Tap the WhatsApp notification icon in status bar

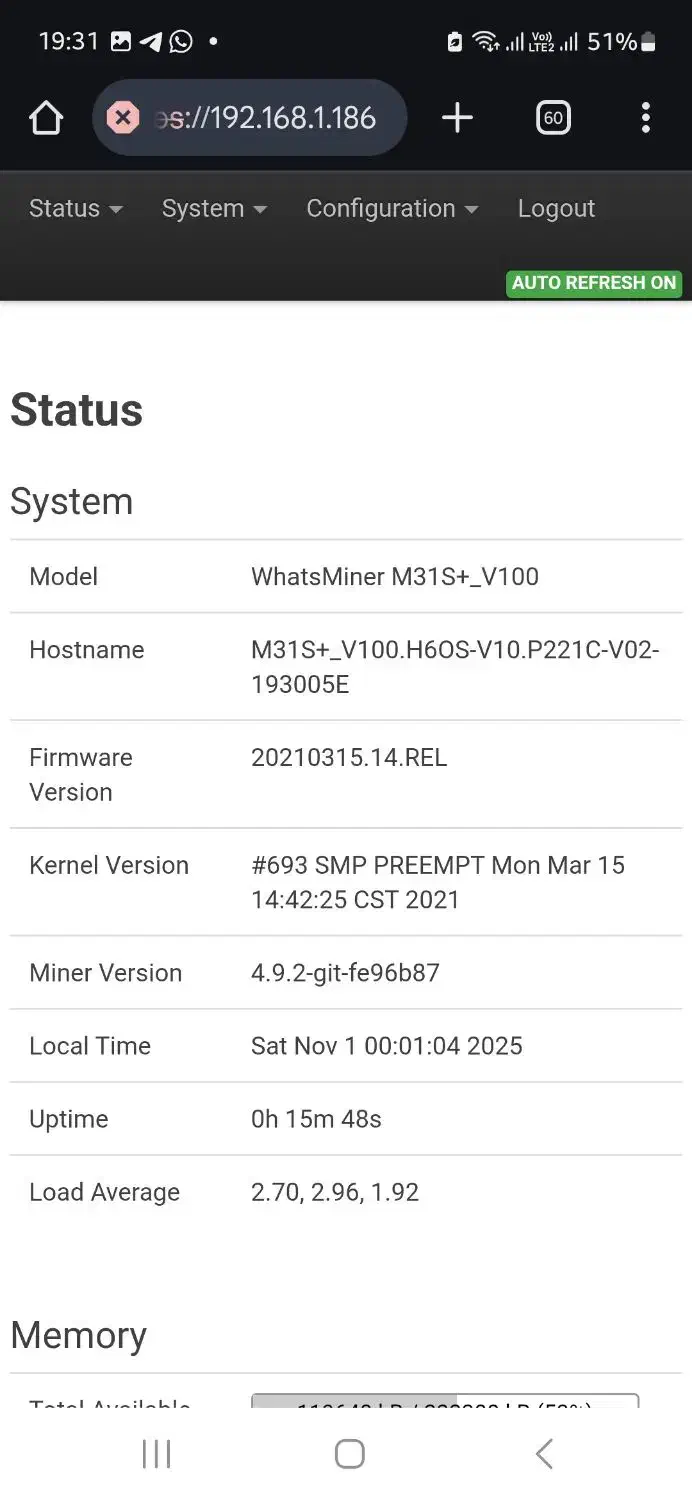[x=181, y=42]
